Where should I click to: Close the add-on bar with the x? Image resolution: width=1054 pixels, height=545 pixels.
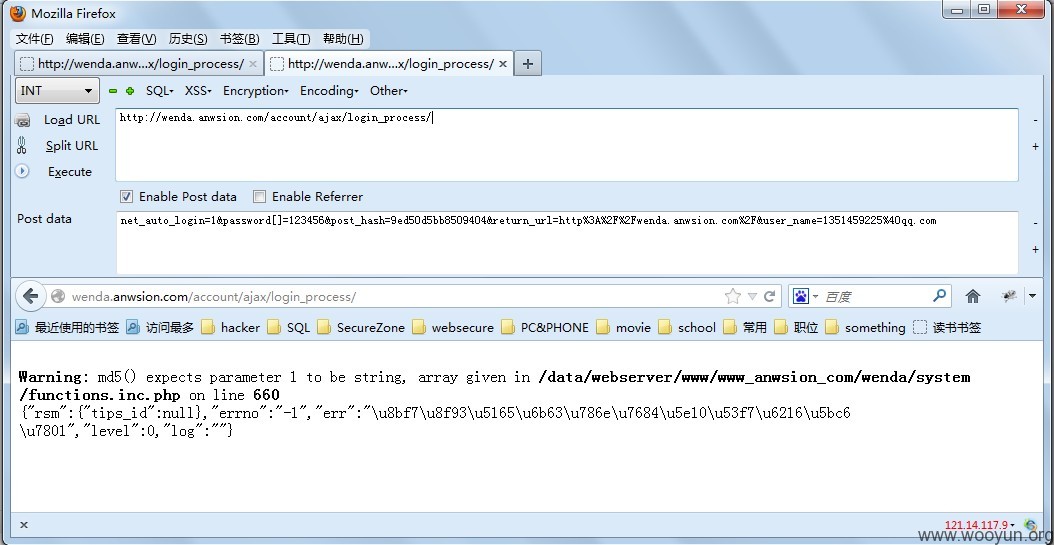coord(24,525)
